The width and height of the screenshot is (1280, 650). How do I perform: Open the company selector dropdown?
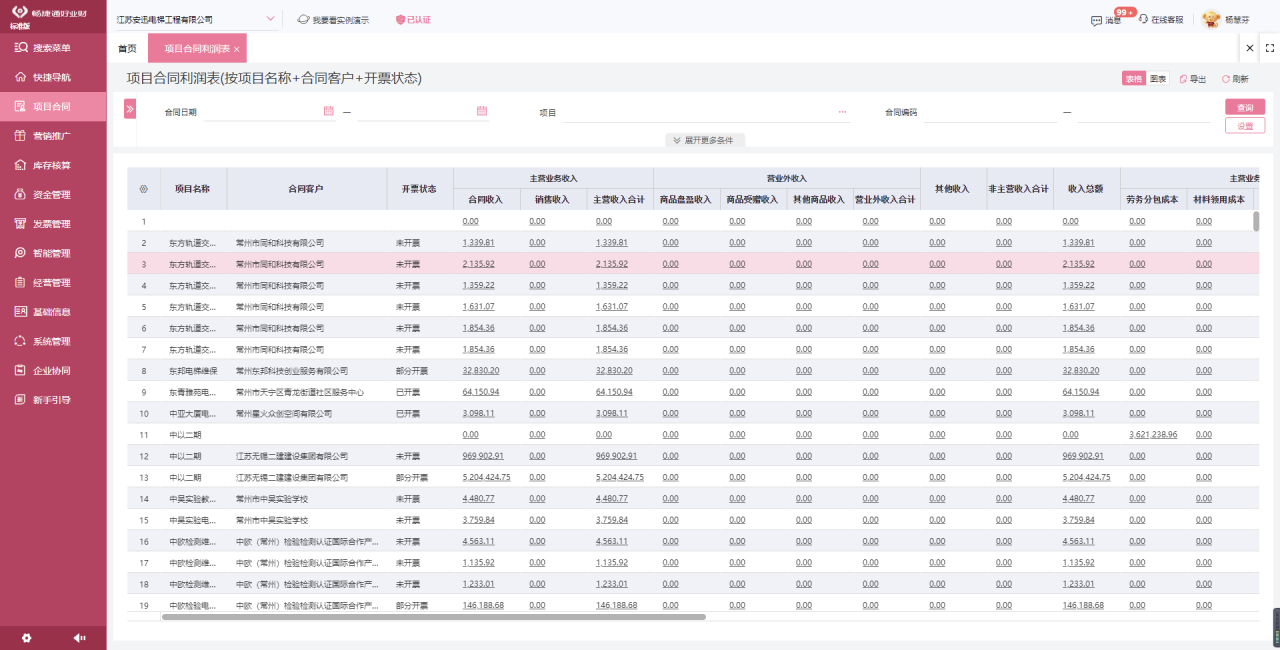click(271, 19)
